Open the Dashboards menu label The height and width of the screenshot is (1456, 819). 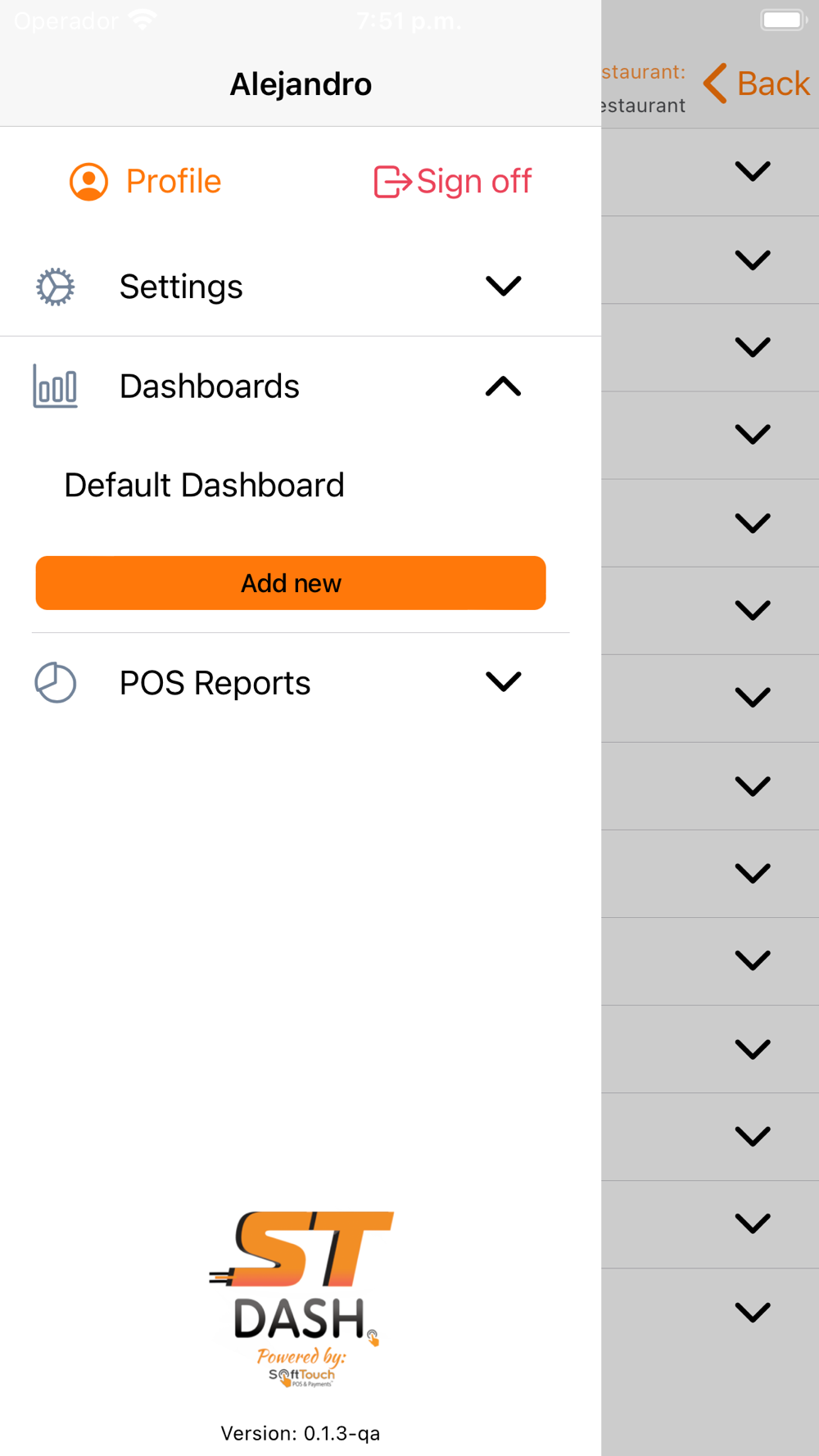(210, 387)
